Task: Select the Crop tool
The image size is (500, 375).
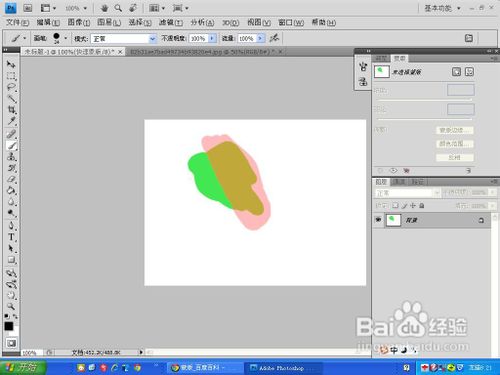Action: 11,110
